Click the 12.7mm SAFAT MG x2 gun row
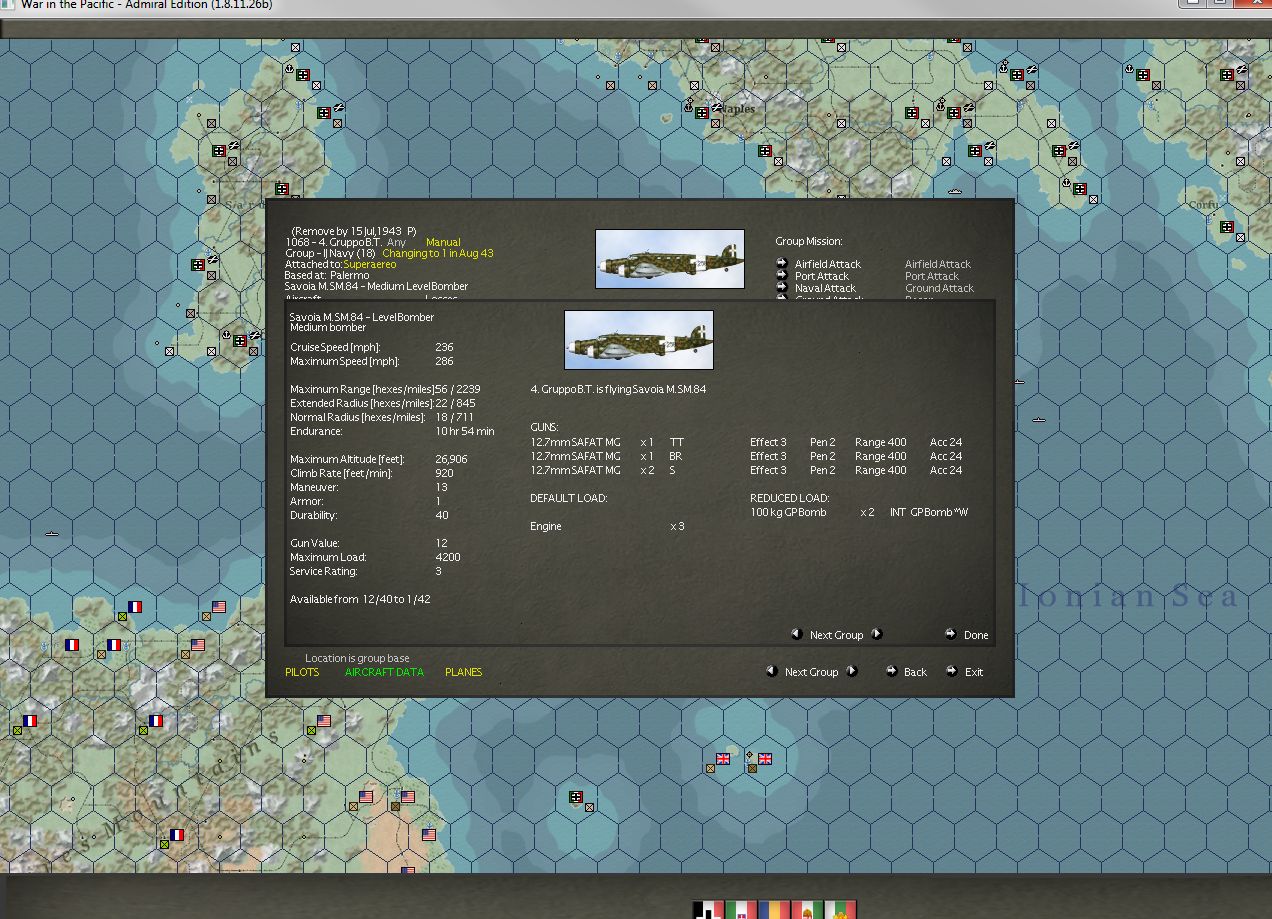The height and width of the screenshot is (919, 1272). click(x=745, y=470)
